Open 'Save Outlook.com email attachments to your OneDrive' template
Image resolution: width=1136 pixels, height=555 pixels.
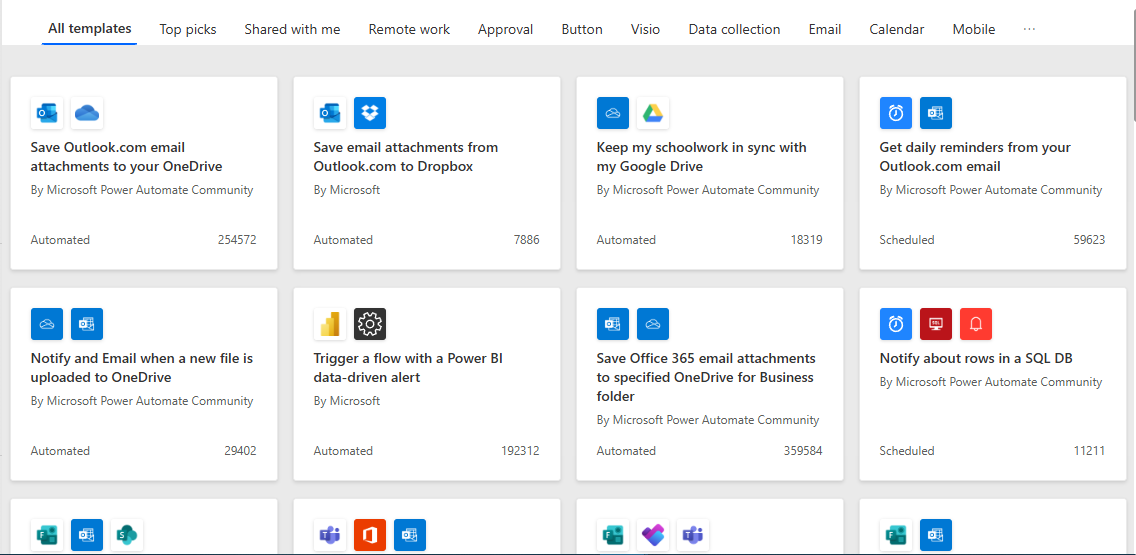click(143, 173)
